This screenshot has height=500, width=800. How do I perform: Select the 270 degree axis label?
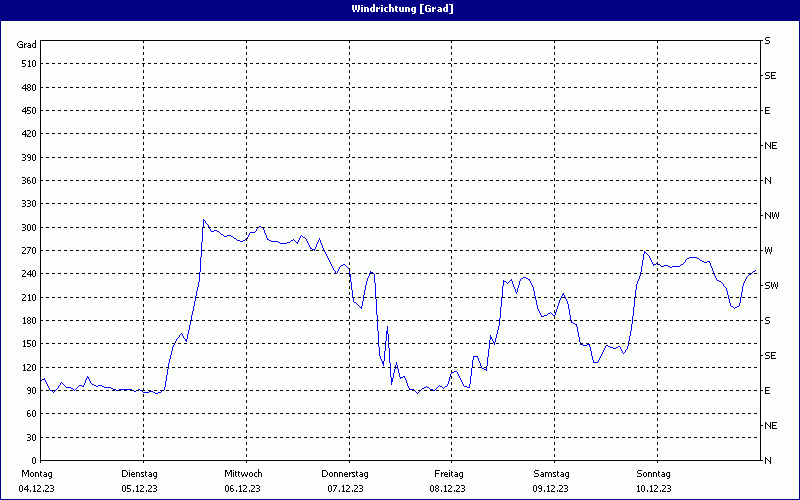[x=27, y=251]
